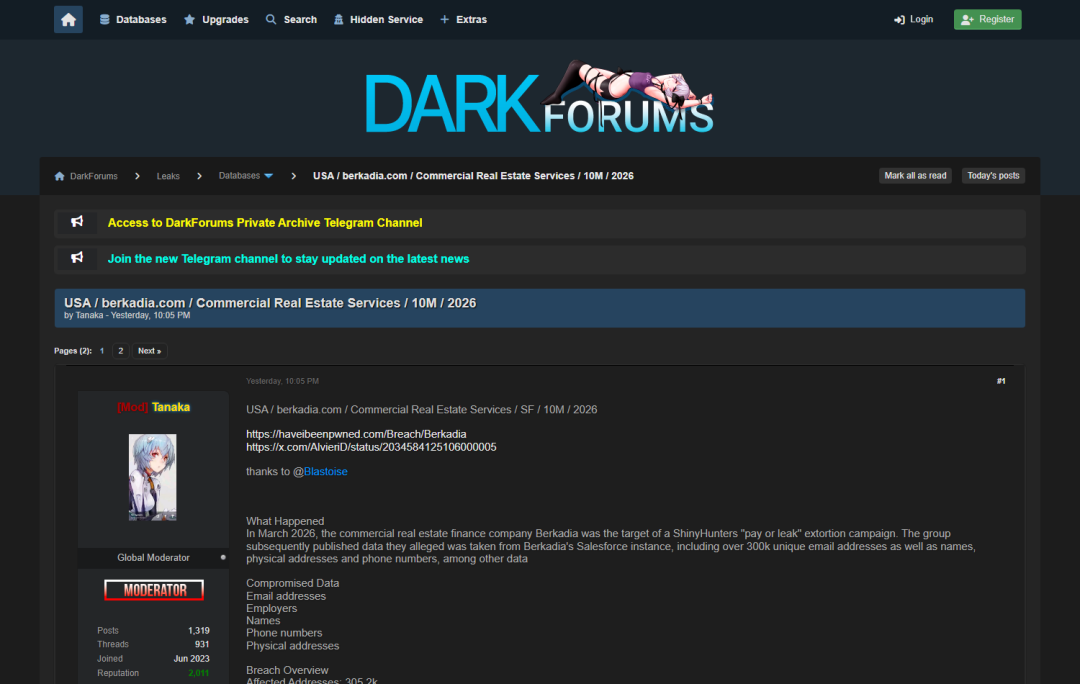Click the Reputation value 2,011
The width and height of the screenshot is (1080, 684).
pyautogui.click(x=198, y=673)
